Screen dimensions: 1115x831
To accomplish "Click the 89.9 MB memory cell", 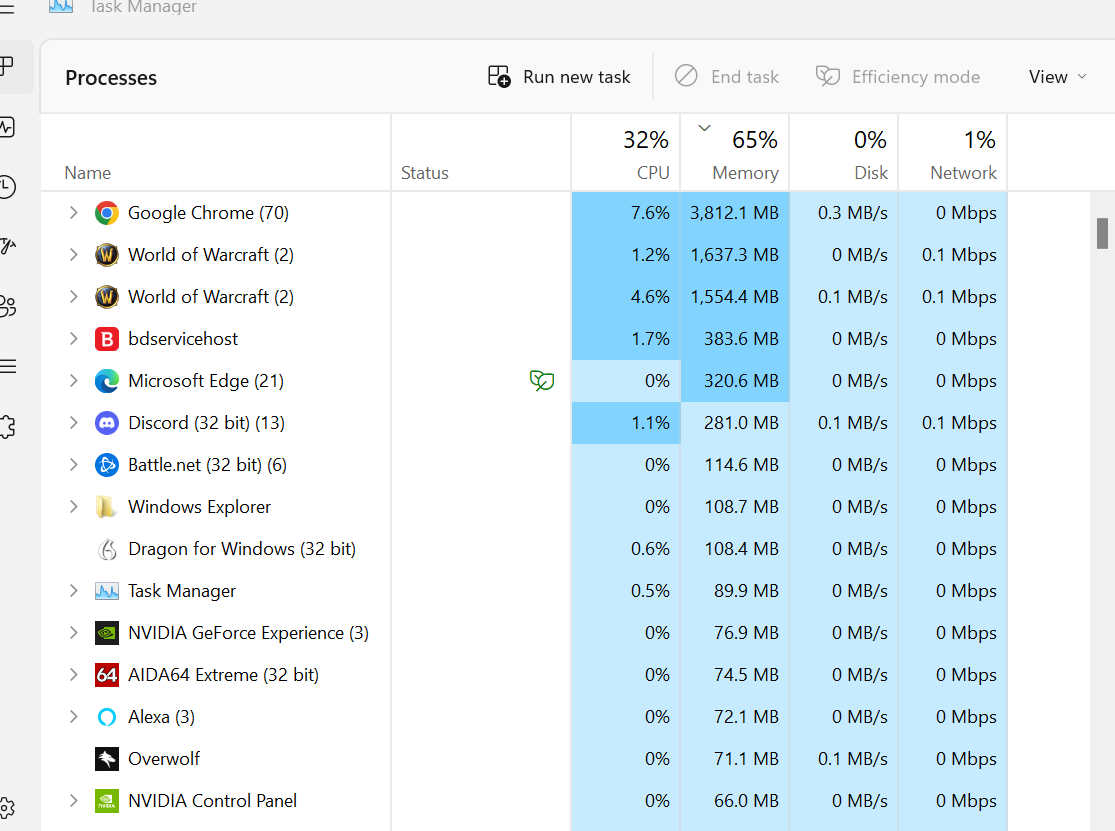I will (x=735, y=590).
